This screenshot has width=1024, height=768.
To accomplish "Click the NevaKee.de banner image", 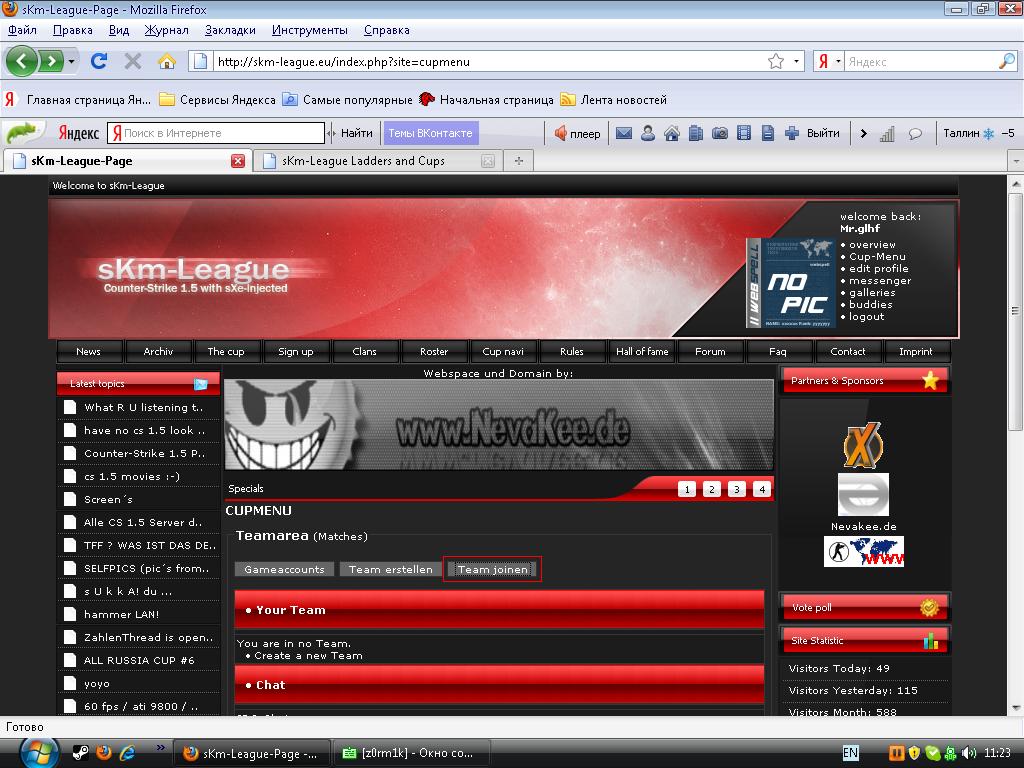I will click(499, 425).
